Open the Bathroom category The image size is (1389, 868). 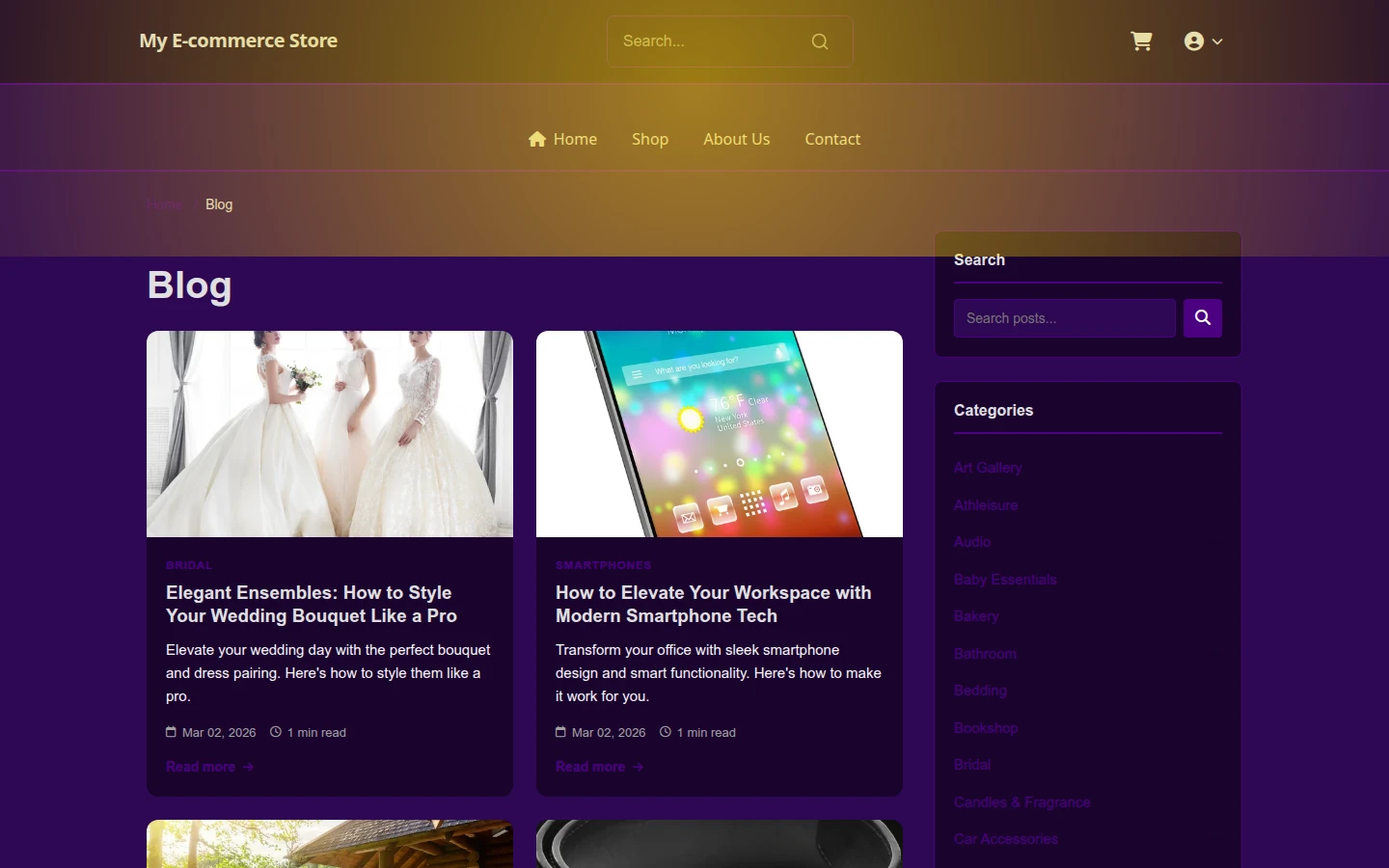point(985,654)
